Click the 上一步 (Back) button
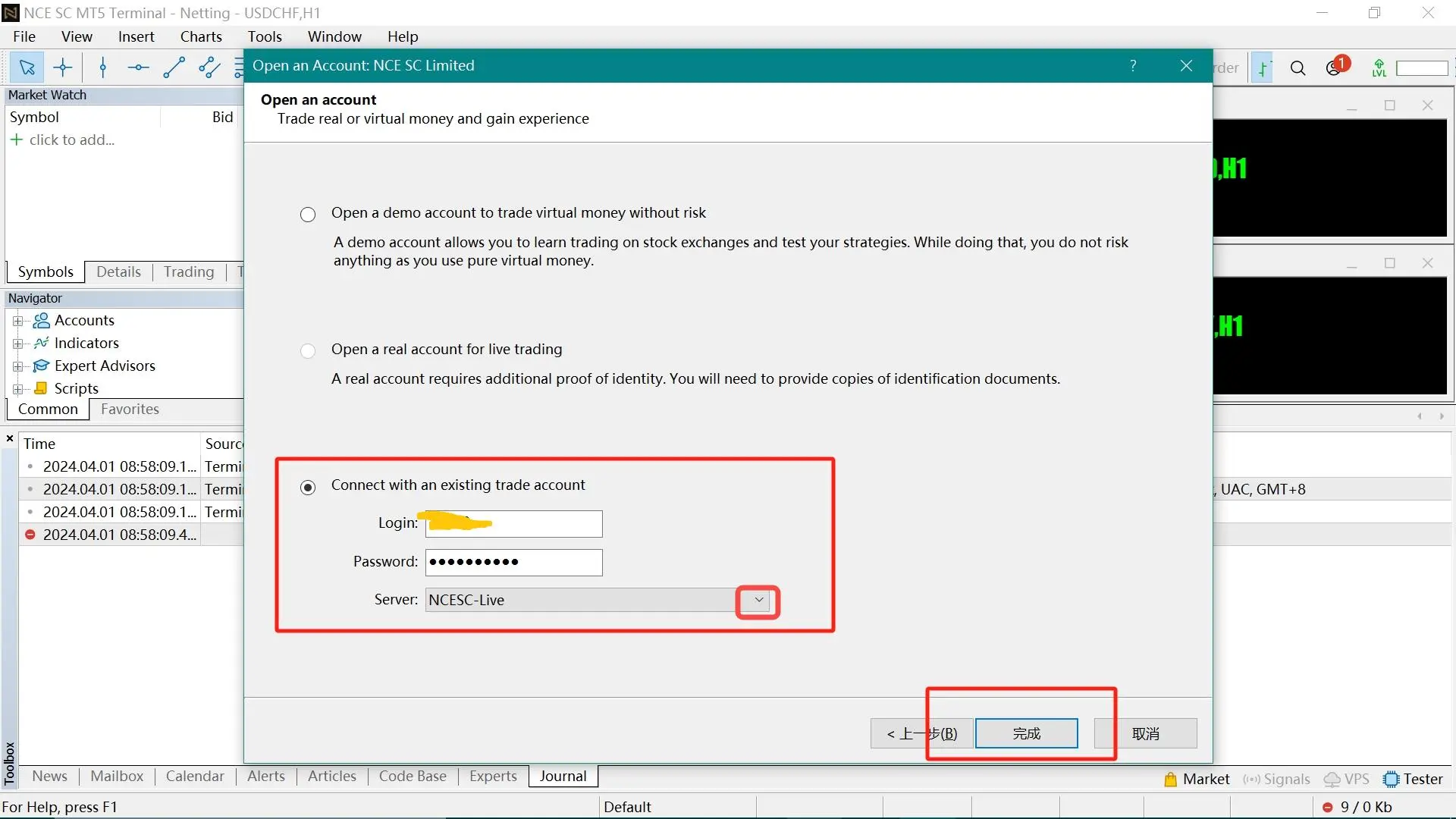This screenshot has height=819, width=1456. coord(921,734)
